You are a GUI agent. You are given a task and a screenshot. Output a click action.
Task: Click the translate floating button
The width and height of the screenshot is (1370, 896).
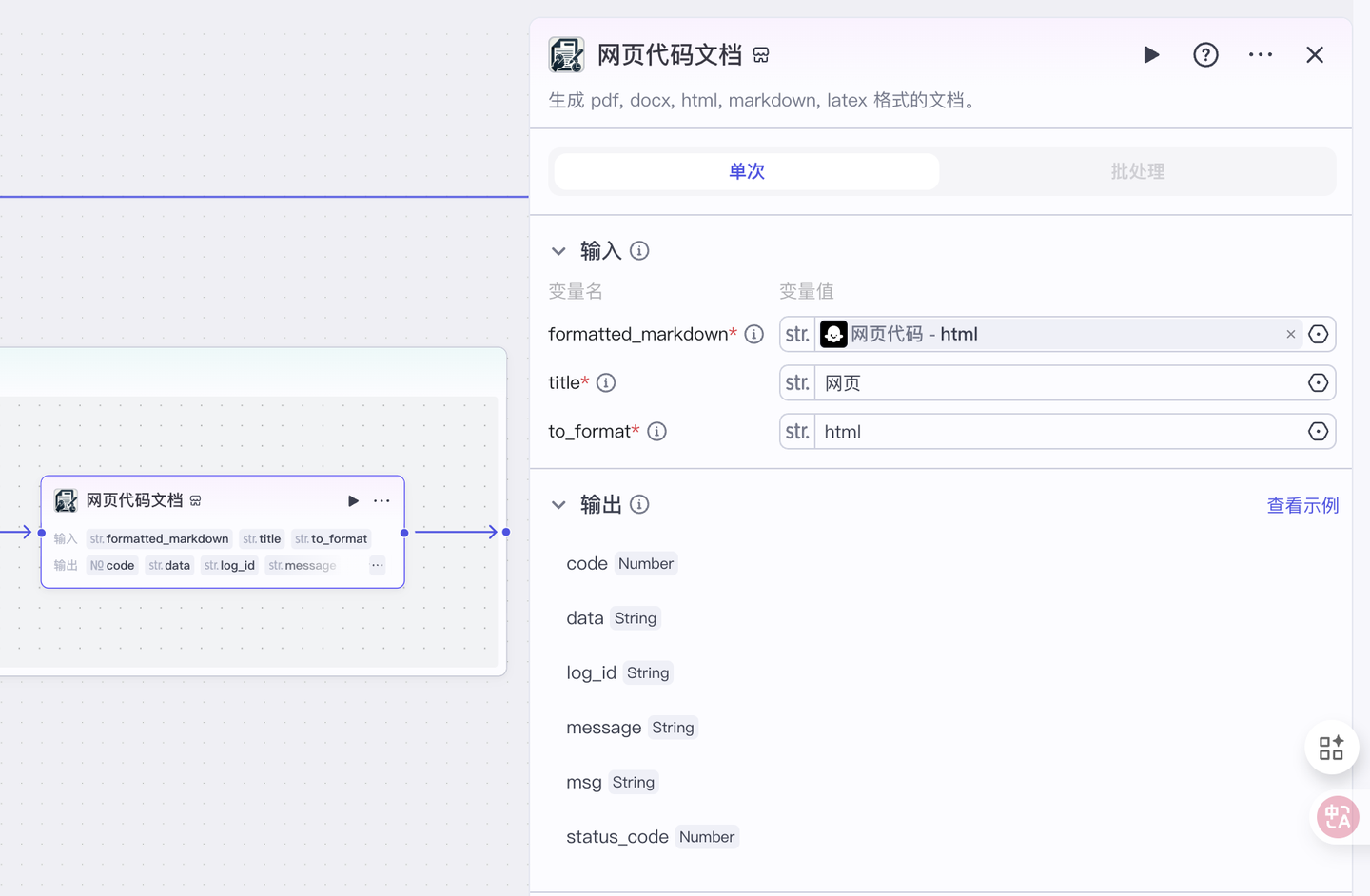1337,817
